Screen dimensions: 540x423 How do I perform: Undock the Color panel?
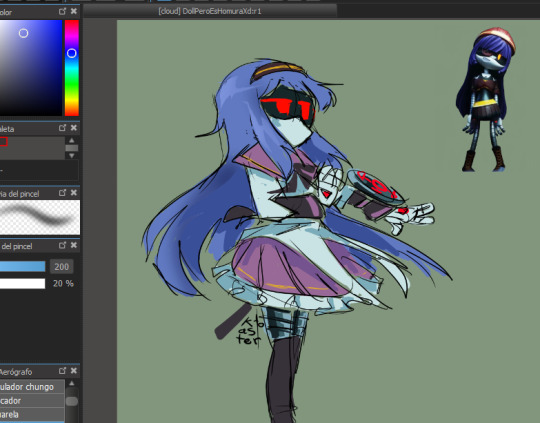[x=62, y=11]
